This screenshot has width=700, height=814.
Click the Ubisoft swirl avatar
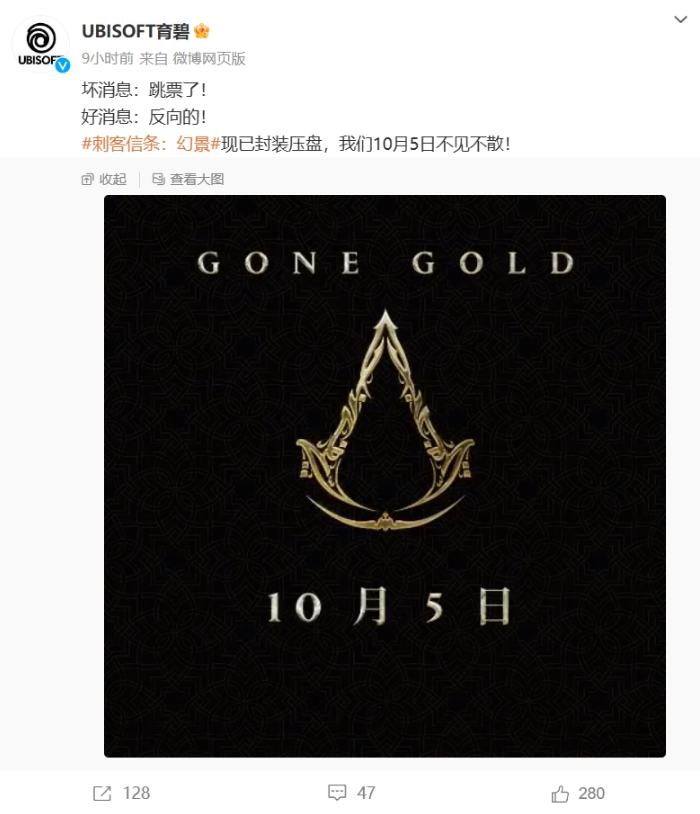41,44
